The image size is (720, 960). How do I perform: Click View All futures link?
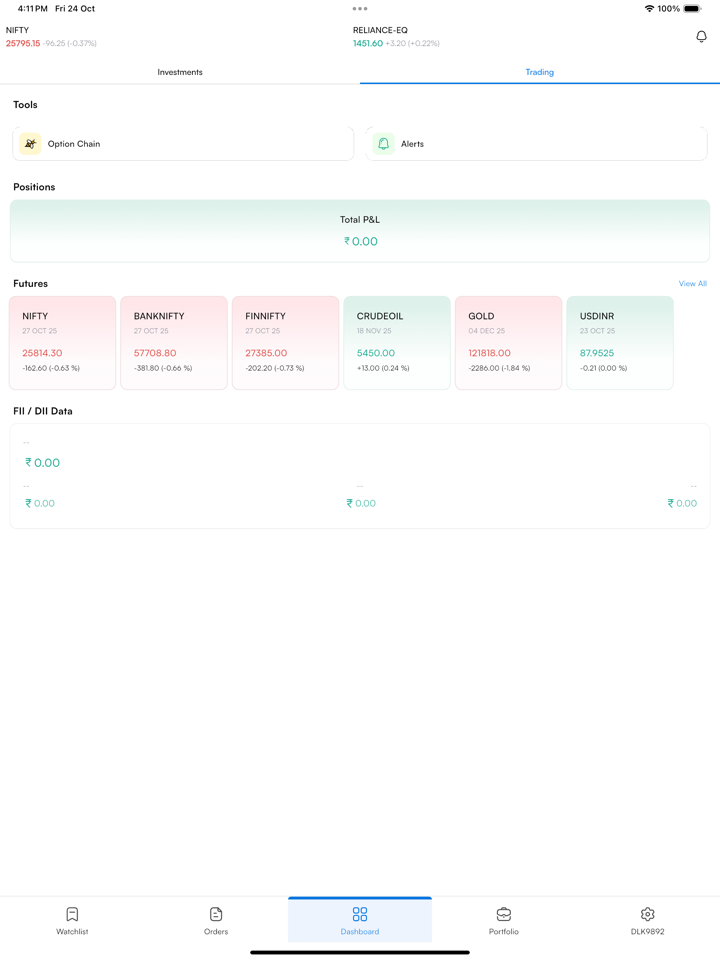pos(692,284)
